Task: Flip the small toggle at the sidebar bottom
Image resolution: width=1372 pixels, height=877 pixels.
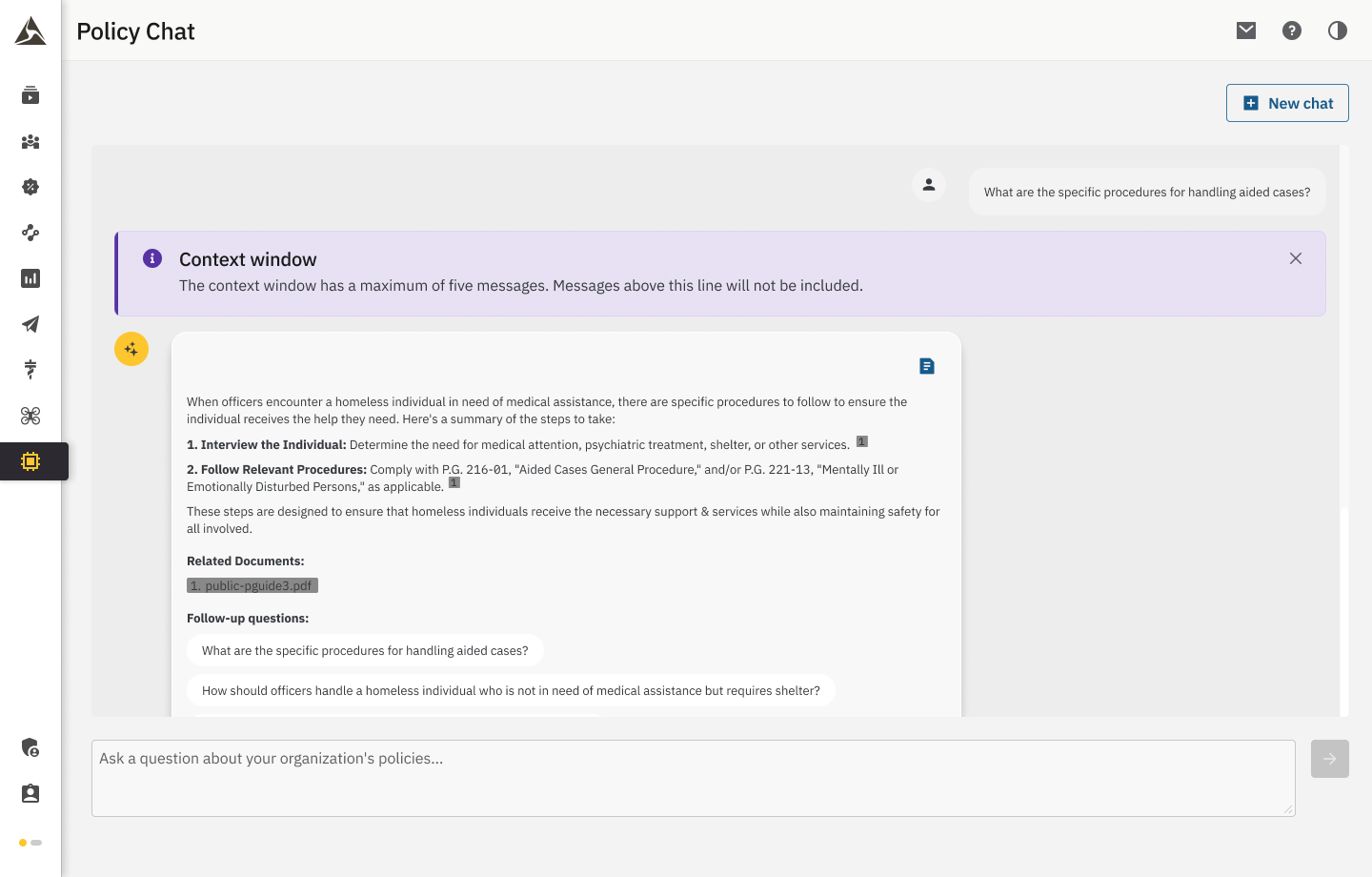Action: click(x=30, y=842)
